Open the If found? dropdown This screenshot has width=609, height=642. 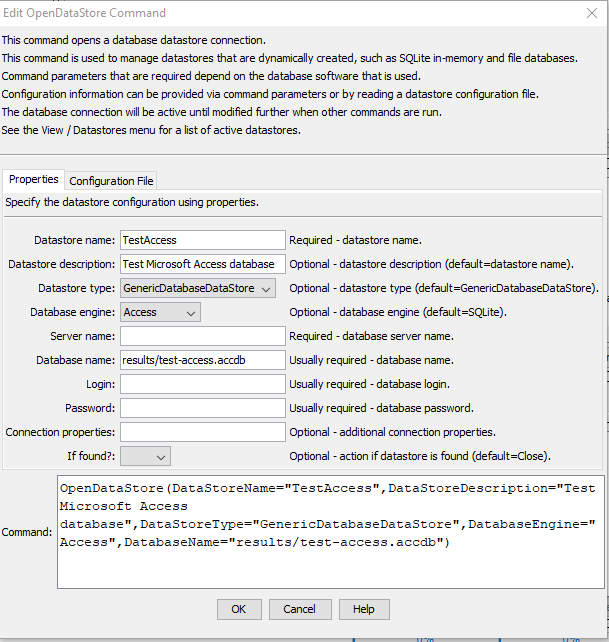[145, 456]
